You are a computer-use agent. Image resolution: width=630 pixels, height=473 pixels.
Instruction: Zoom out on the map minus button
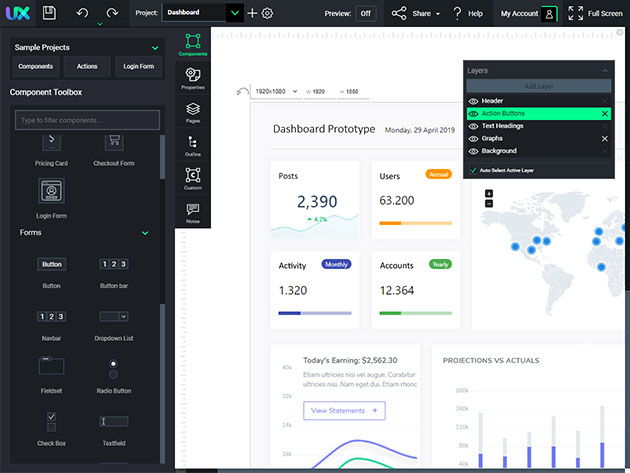[489, 204]
